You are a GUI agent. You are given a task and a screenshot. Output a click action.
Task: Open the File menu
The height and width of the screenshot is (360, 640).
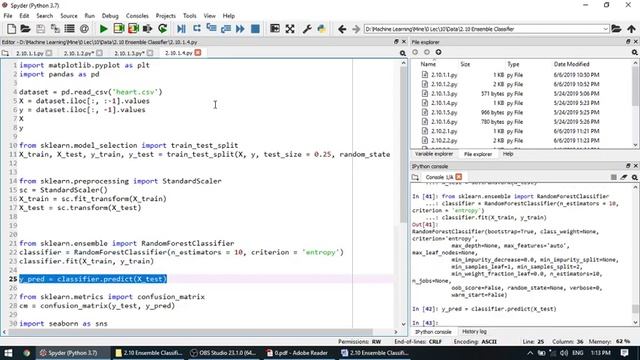pyautogui.click(x=8, y=16)
